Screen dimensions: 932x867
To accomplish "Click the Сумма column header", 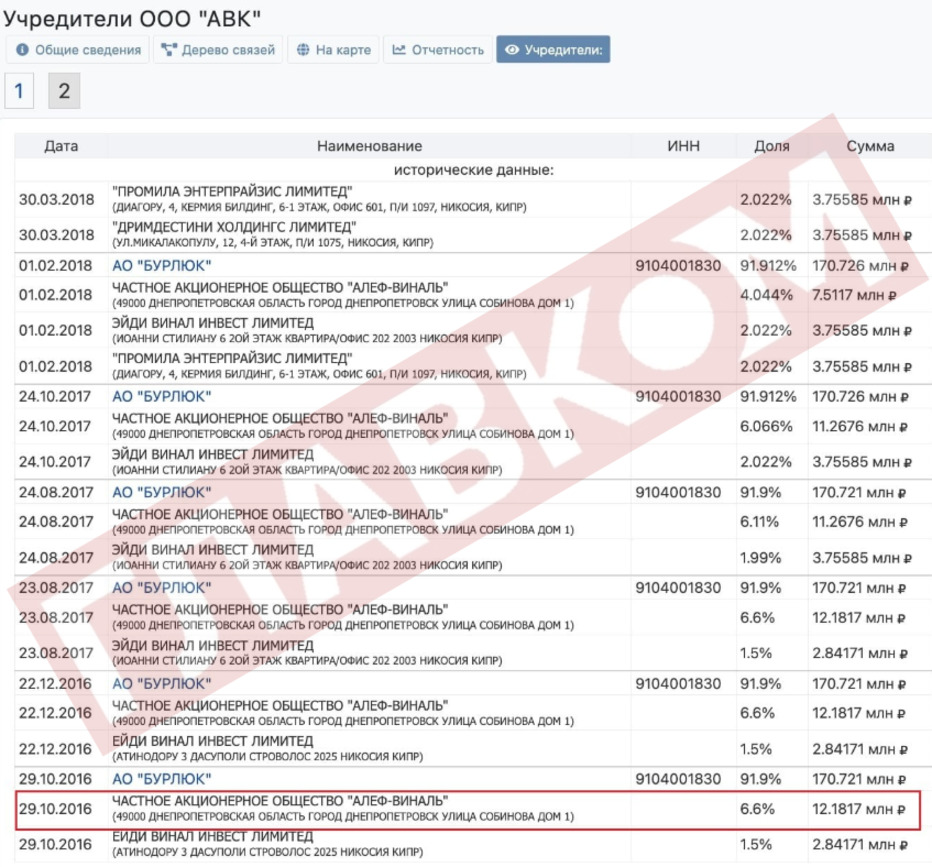I will pyautogui.click(x=869, y=146).
